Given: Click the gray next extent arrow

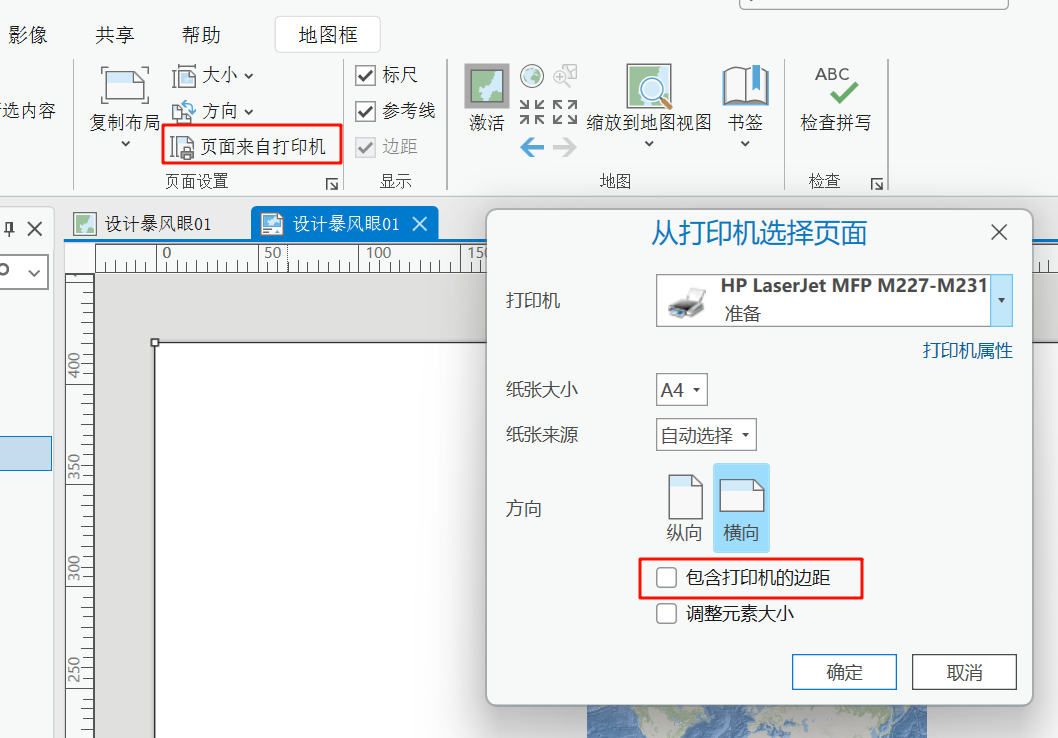Looking at the screenshot, I should [x=565, y=146].
